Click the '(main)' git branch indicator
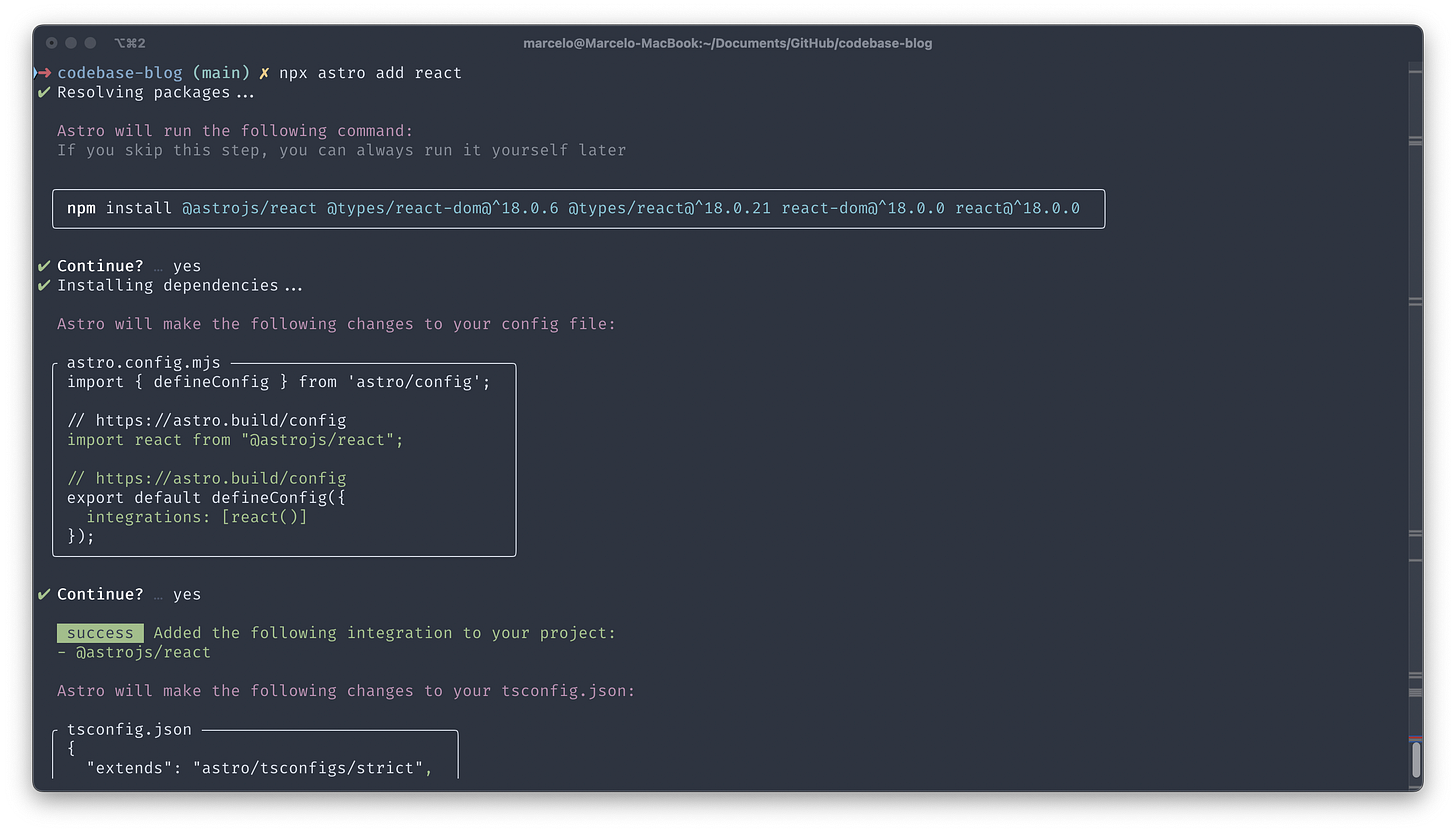The height and width of the screenshot is (832, 1456). pyautogui.click(x=221, y=73)
